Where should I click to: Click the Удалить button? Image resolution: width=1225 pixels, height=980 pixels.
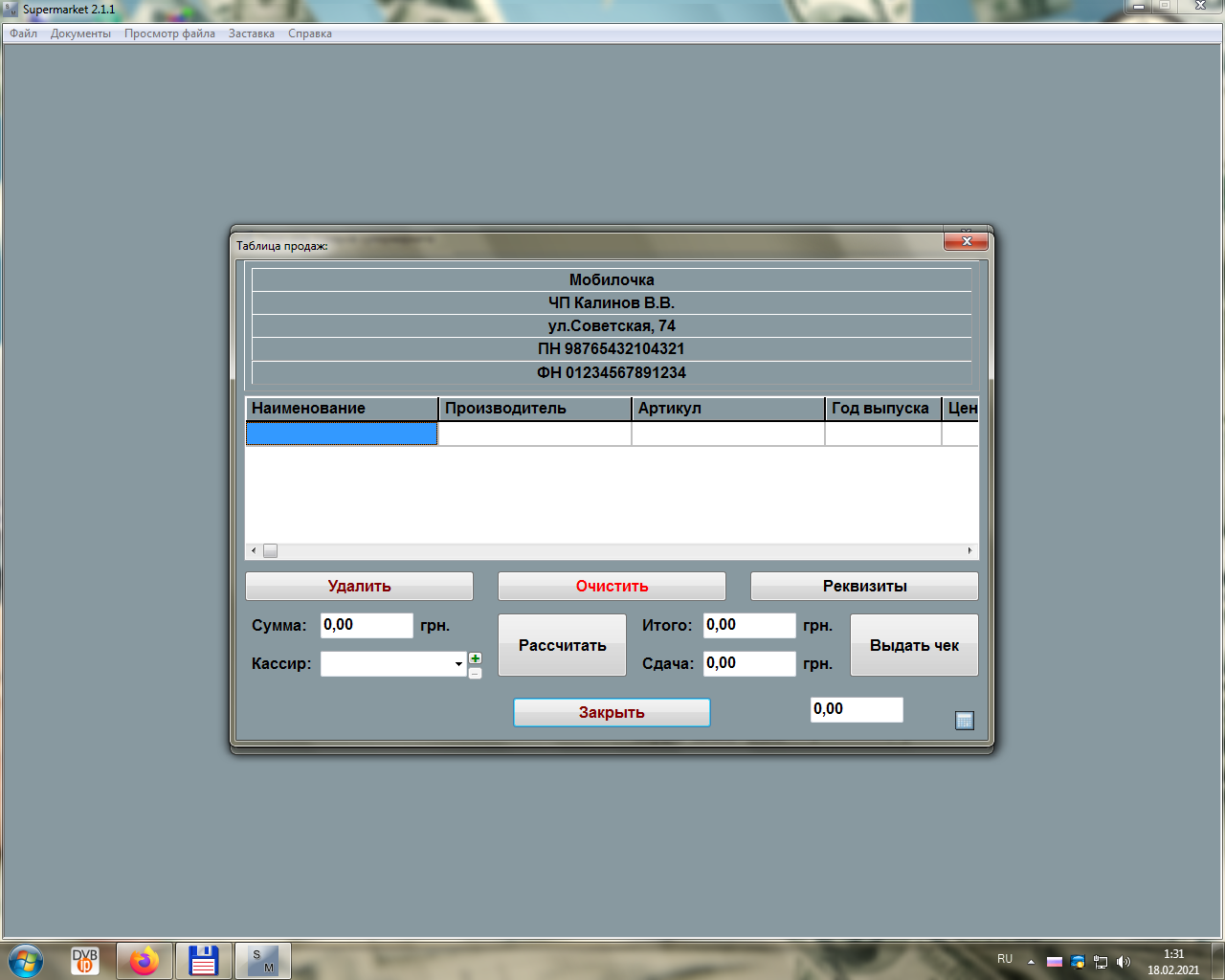(360, 586)
